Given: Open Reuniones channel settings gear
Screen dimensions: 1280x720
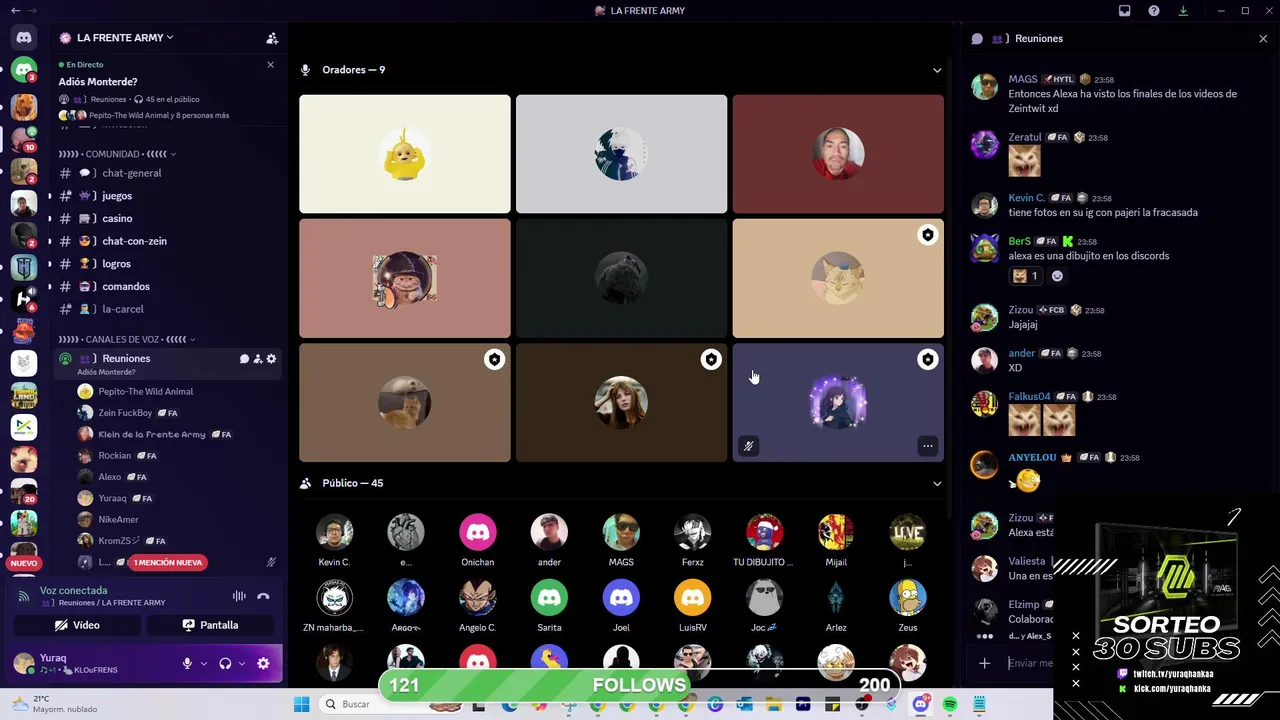Looking at the screenshot, I should click(271, 359).
